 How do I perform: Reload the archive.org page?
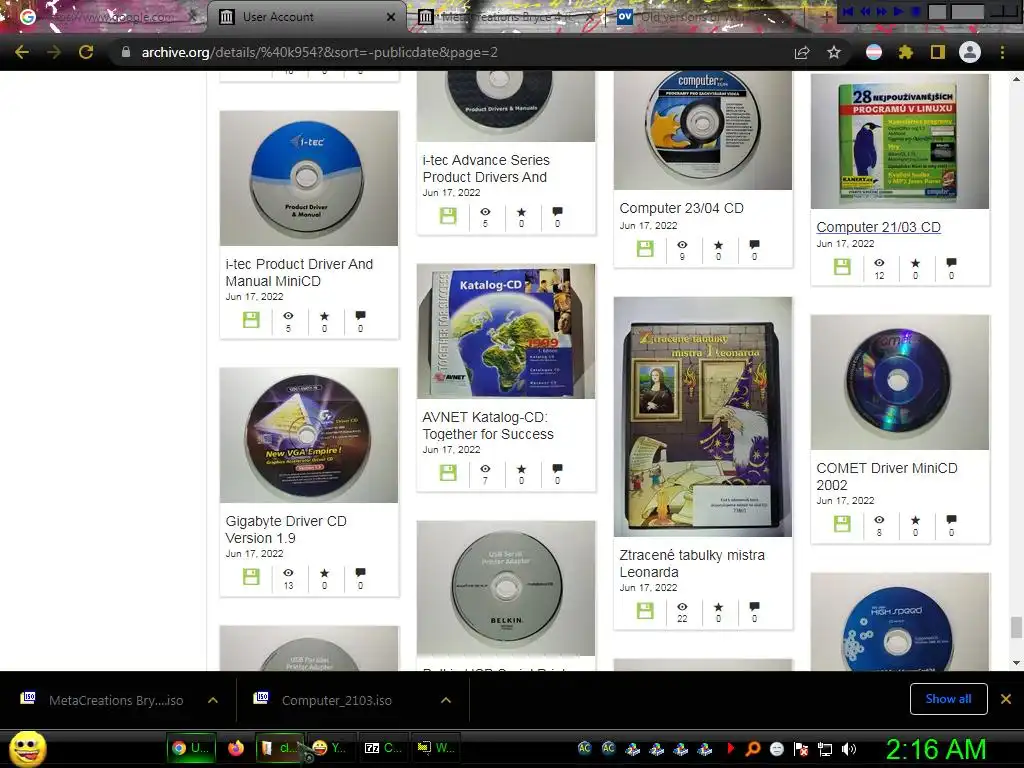click(x=86, y=52)
